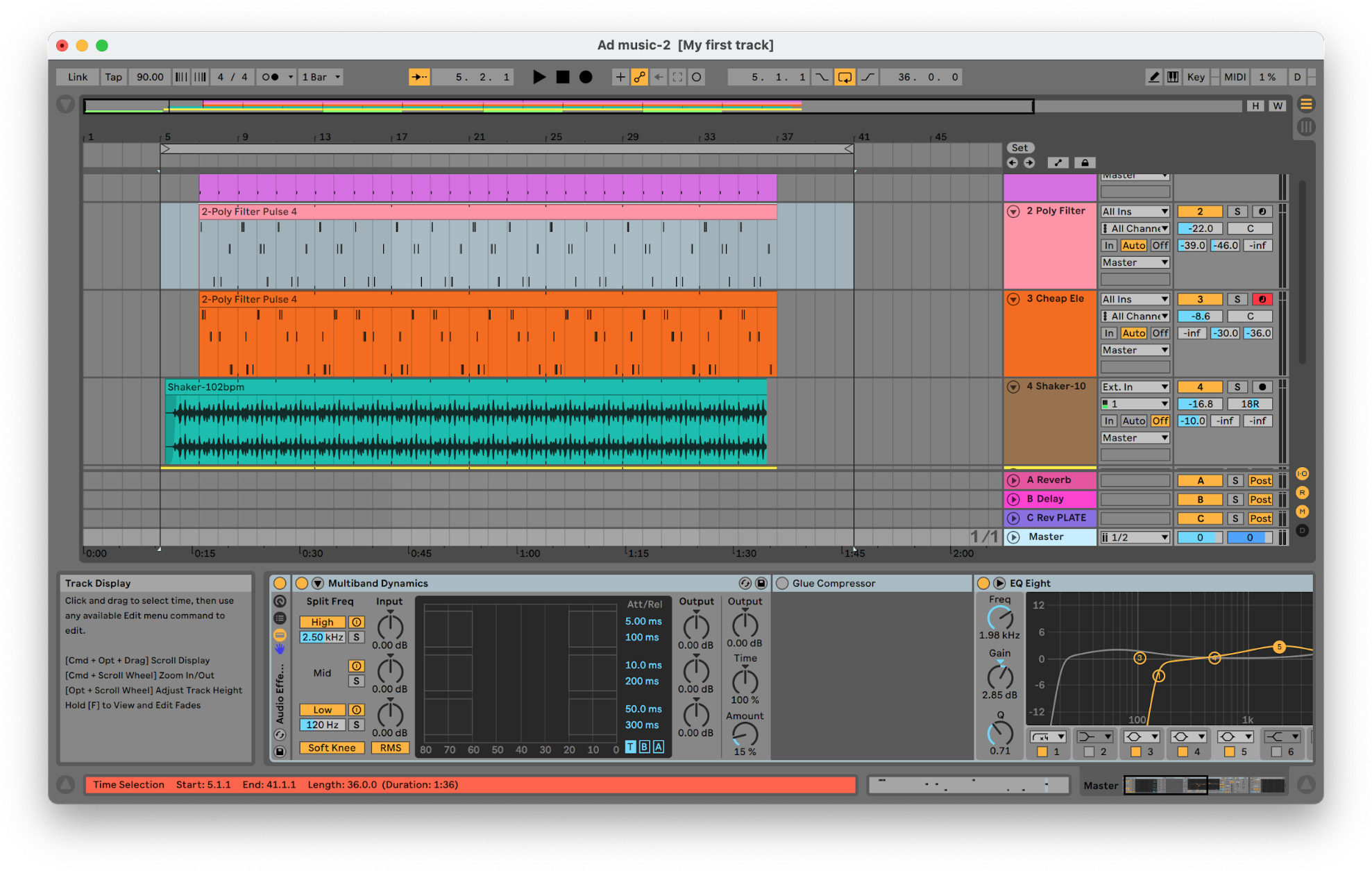This screenshot has width=1372, height=871.
Task: Toggle Draw Mode pencil icon
Action: pyautogui.click(x=1153, y=77)
